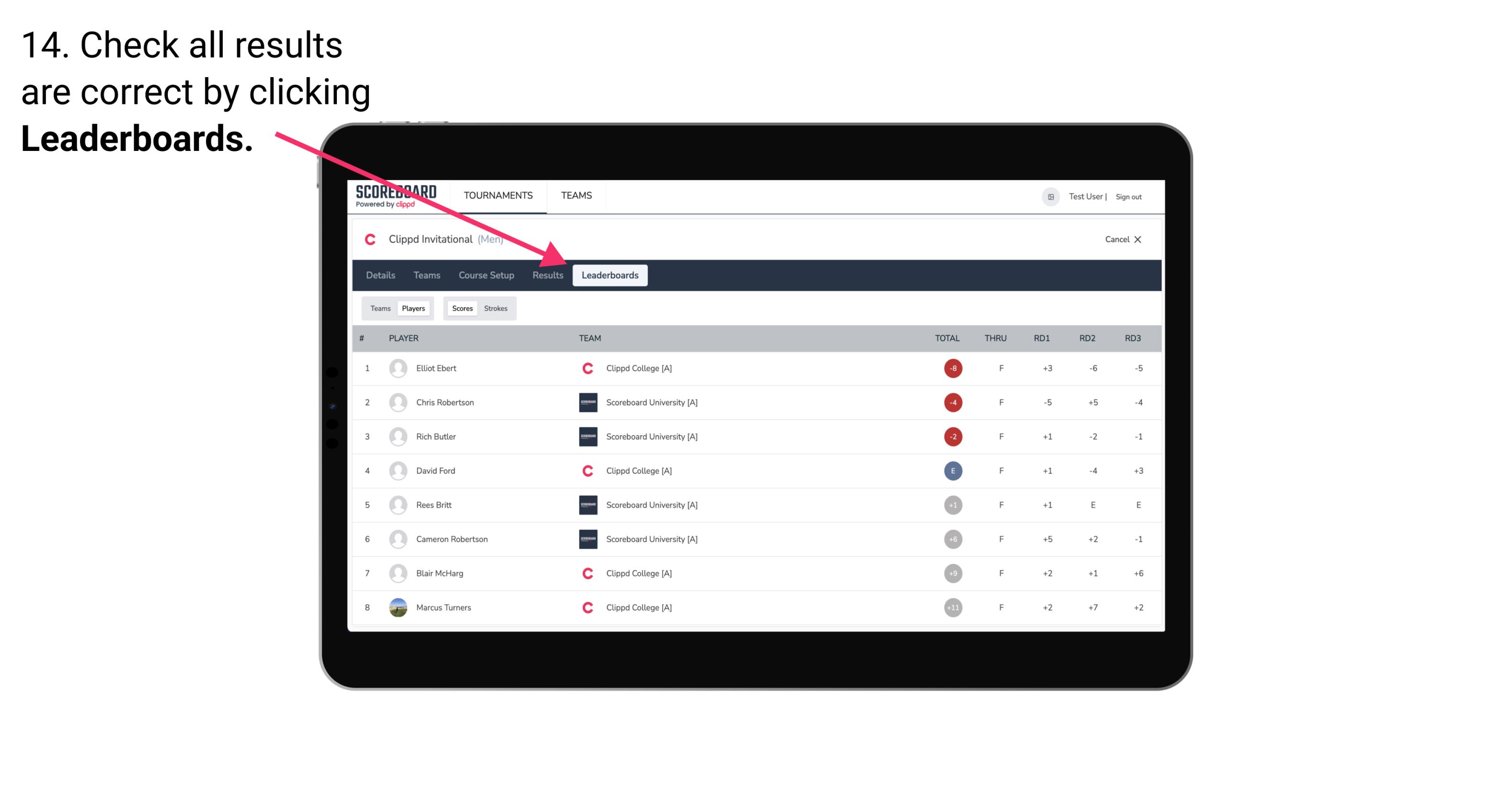Click the Players filter button
1510x812 pixels.
click(x=412, y=308)
